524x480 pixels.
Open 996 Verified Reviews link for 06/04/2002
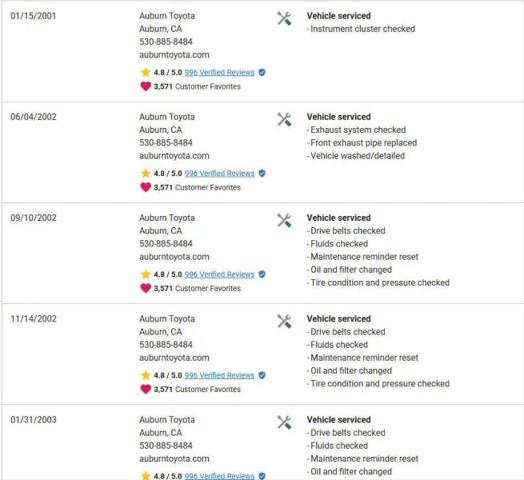pyautogui.click(x=220, y=173)
